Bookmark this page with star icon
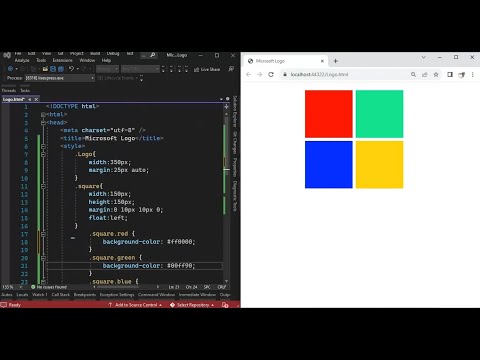The height and width of the screenshot is (360, 480). click(436, 75)
